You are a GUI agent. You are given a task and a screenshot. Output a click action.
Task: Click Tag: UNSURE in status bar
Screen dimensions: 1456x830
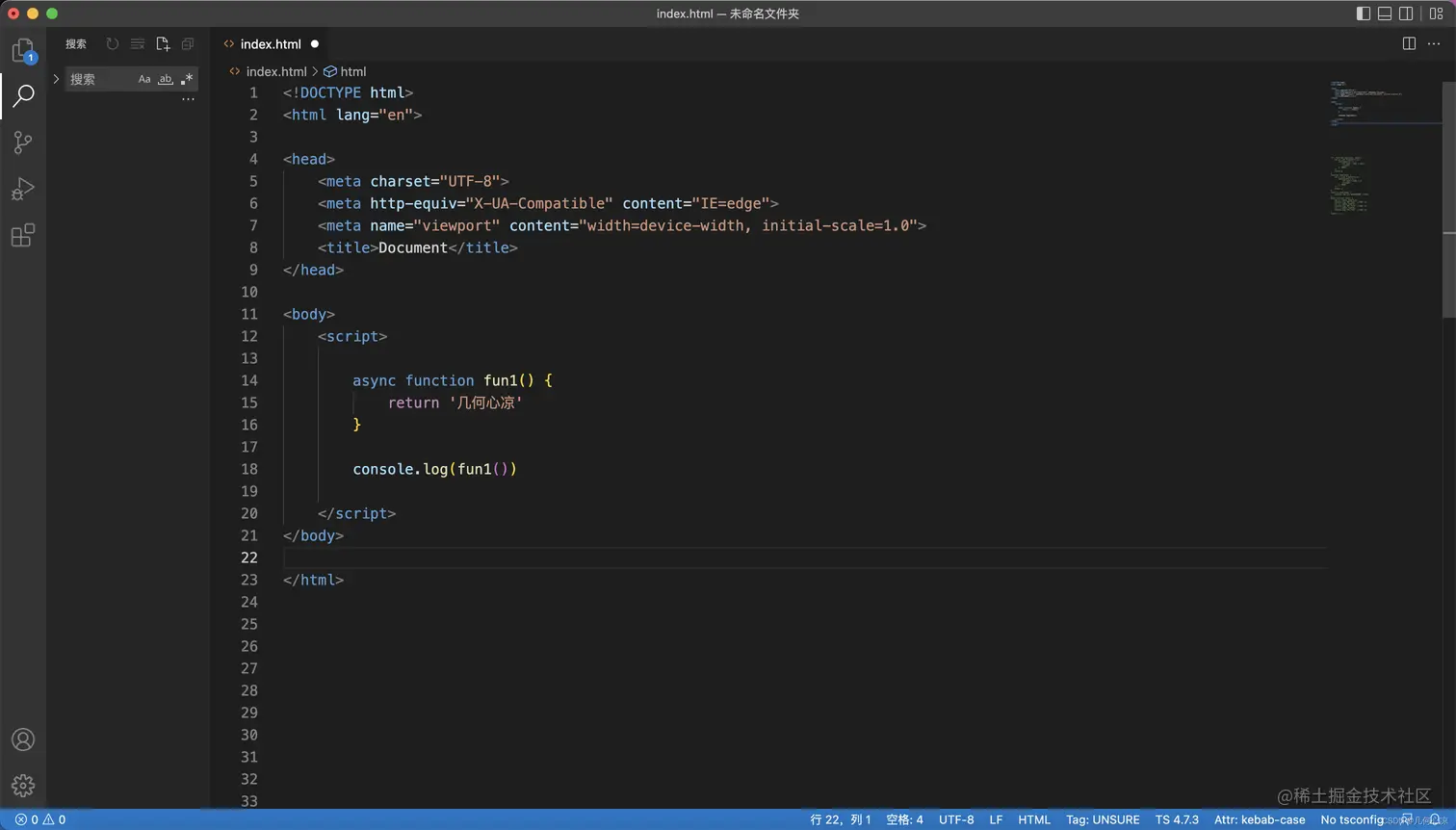point(1103,819)
